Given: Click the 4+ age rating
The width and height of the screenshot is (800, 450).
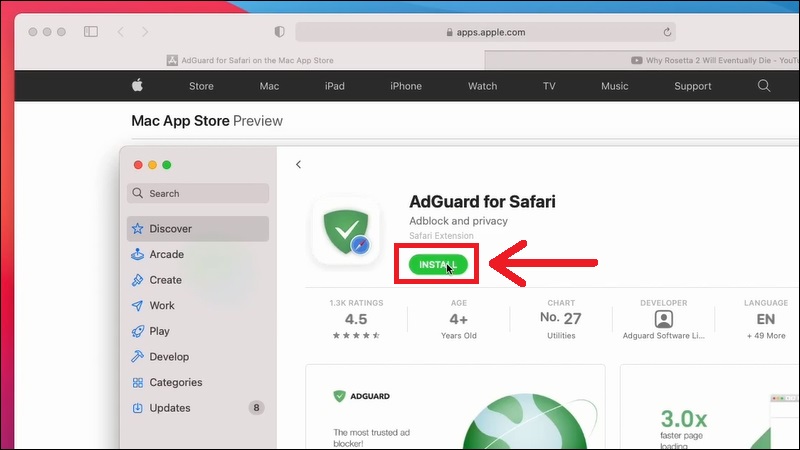Looking at the screenshot, I should coord(458,319).
